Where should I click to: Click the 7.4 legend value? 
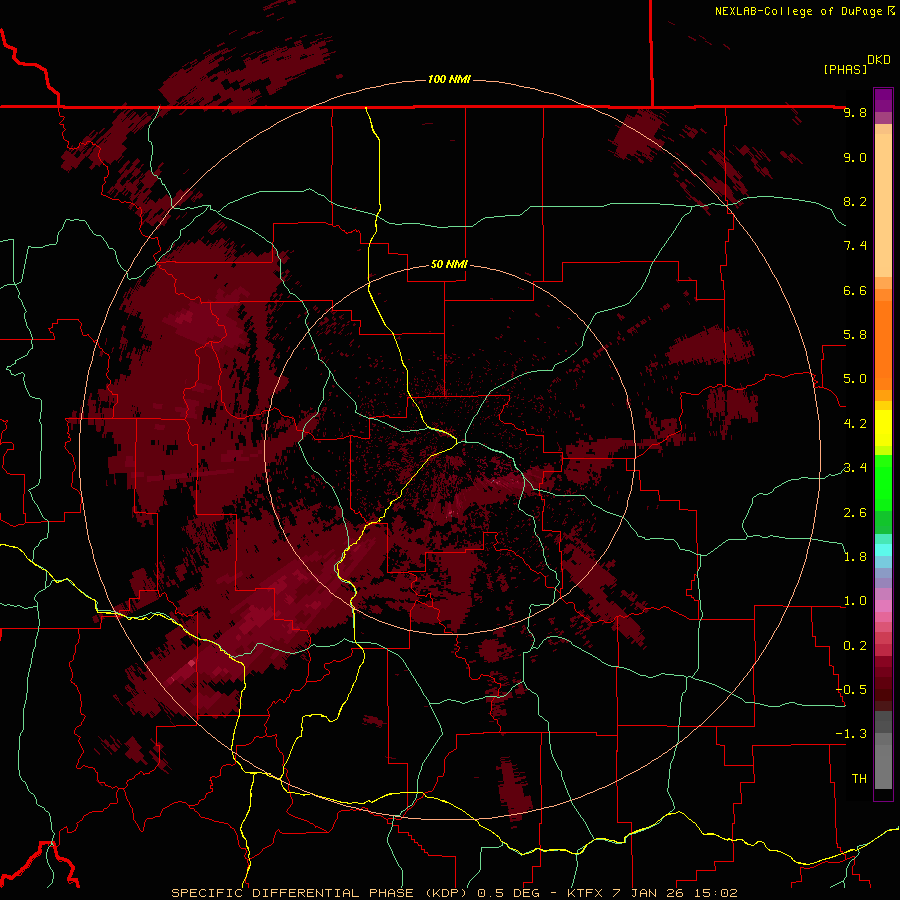855,246
